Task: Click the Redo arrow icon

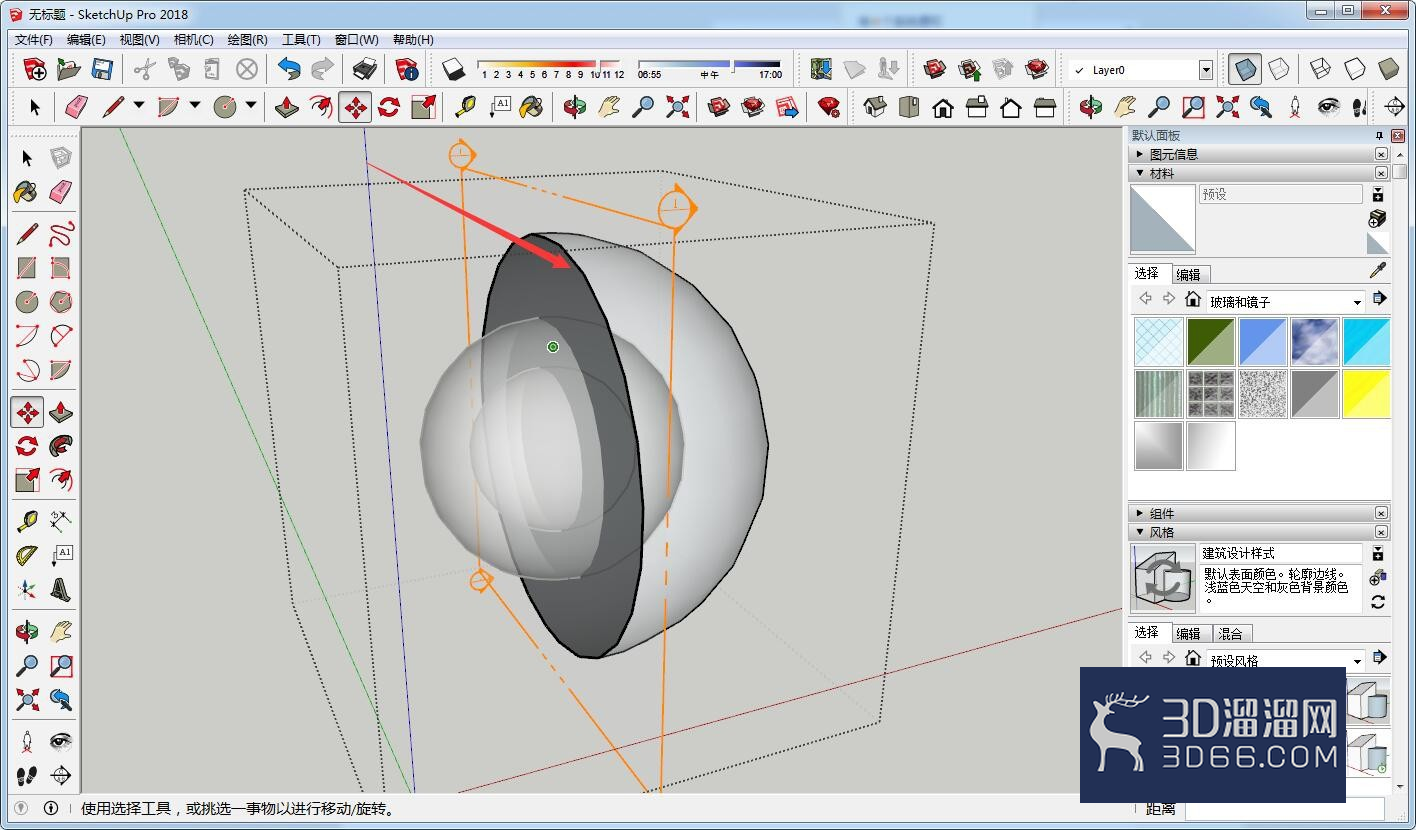Action: (x=323, y=69)
